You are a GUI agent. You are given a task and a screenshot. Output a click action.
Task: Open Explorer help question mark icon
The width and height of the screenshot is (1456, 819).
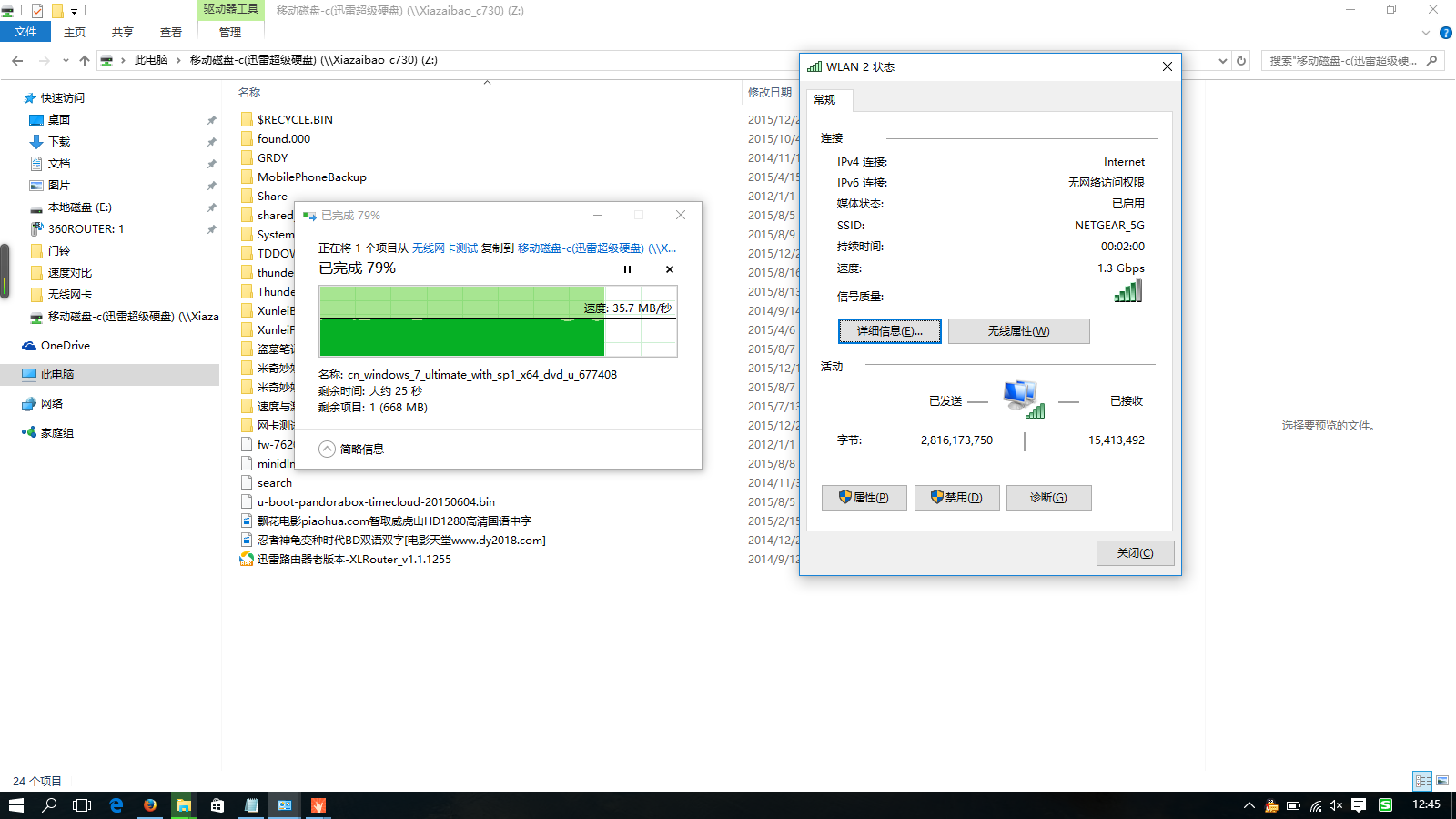(x=1445, y=33)
